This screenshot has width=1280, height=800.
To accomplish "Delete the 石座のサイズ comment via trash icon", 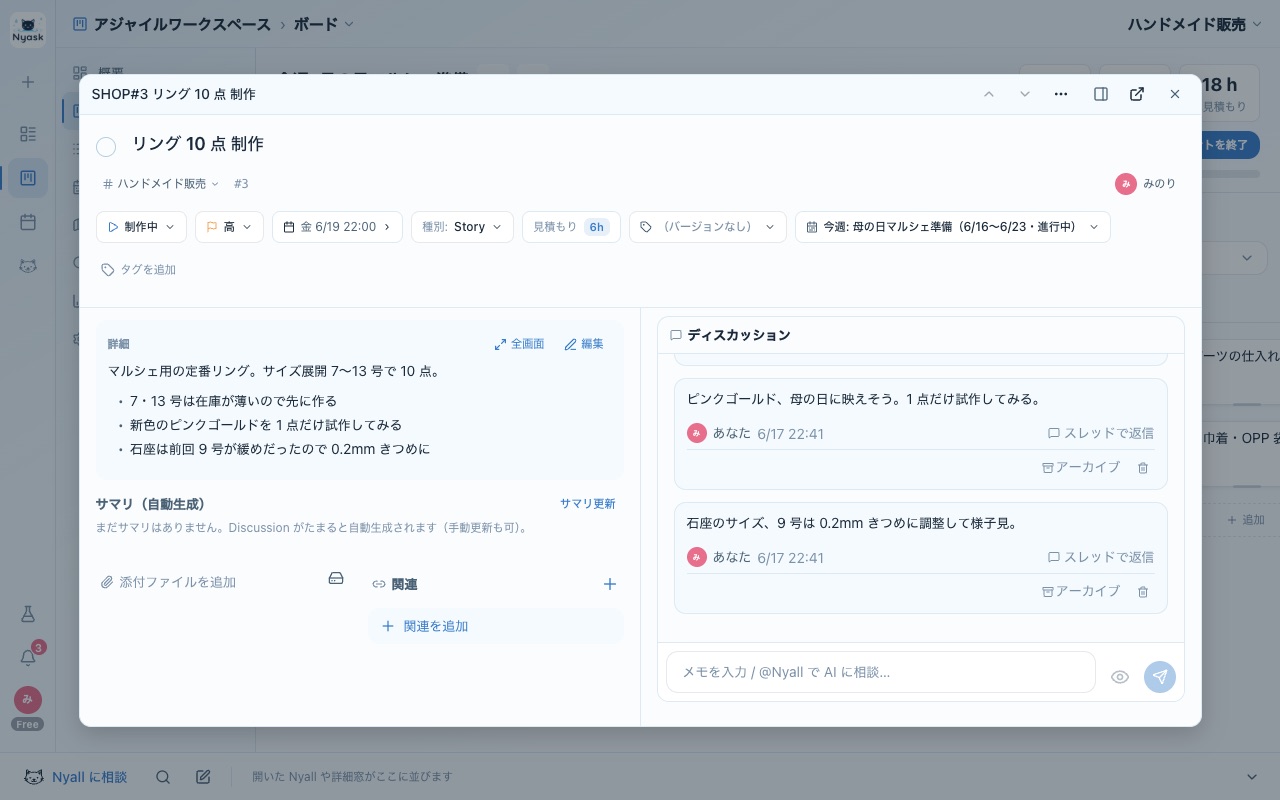I will click(x=1143, y=591).
